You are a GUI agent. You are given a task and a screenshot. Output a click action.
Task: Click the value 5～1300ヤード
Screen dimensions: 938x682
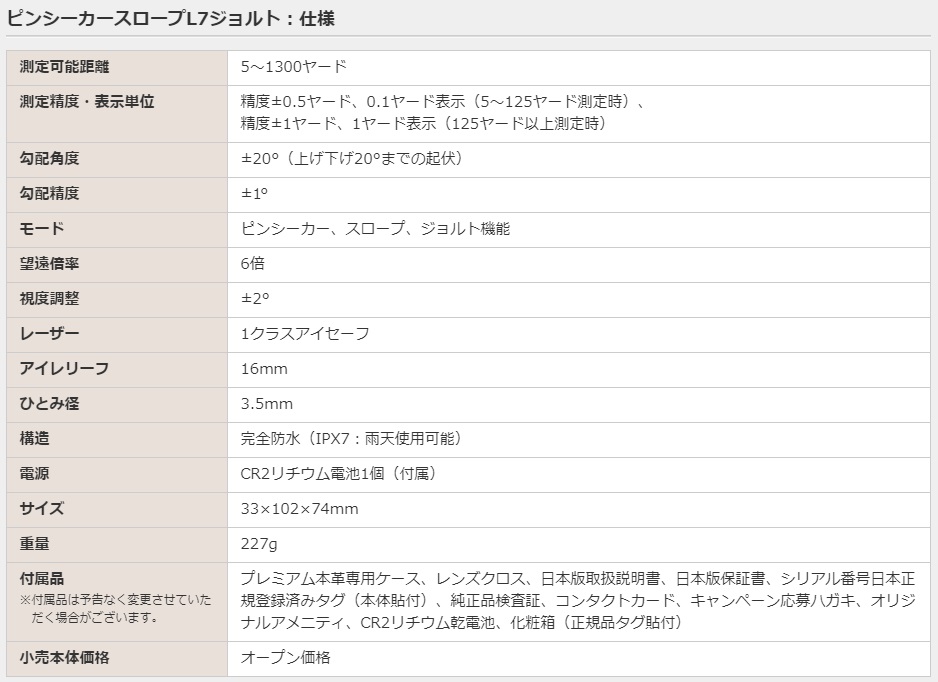click(294, 66)
